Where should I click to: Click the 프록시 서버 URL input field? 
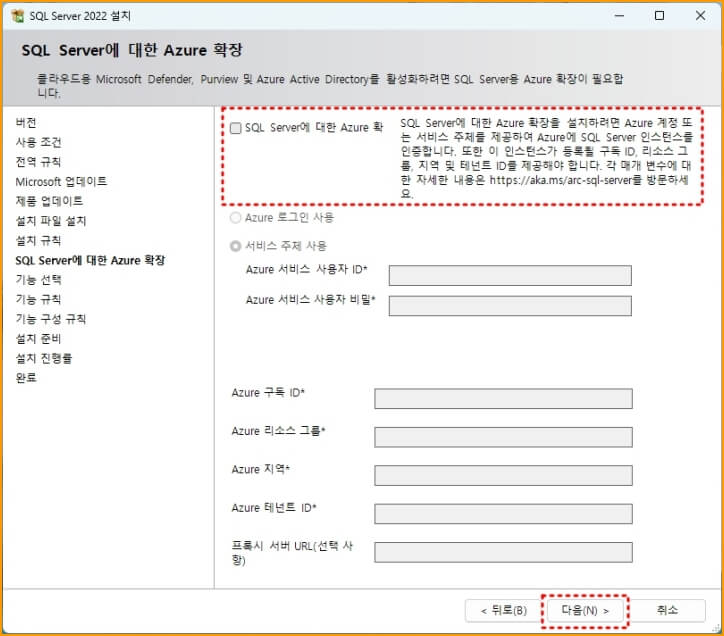click(x=503, y=552)
